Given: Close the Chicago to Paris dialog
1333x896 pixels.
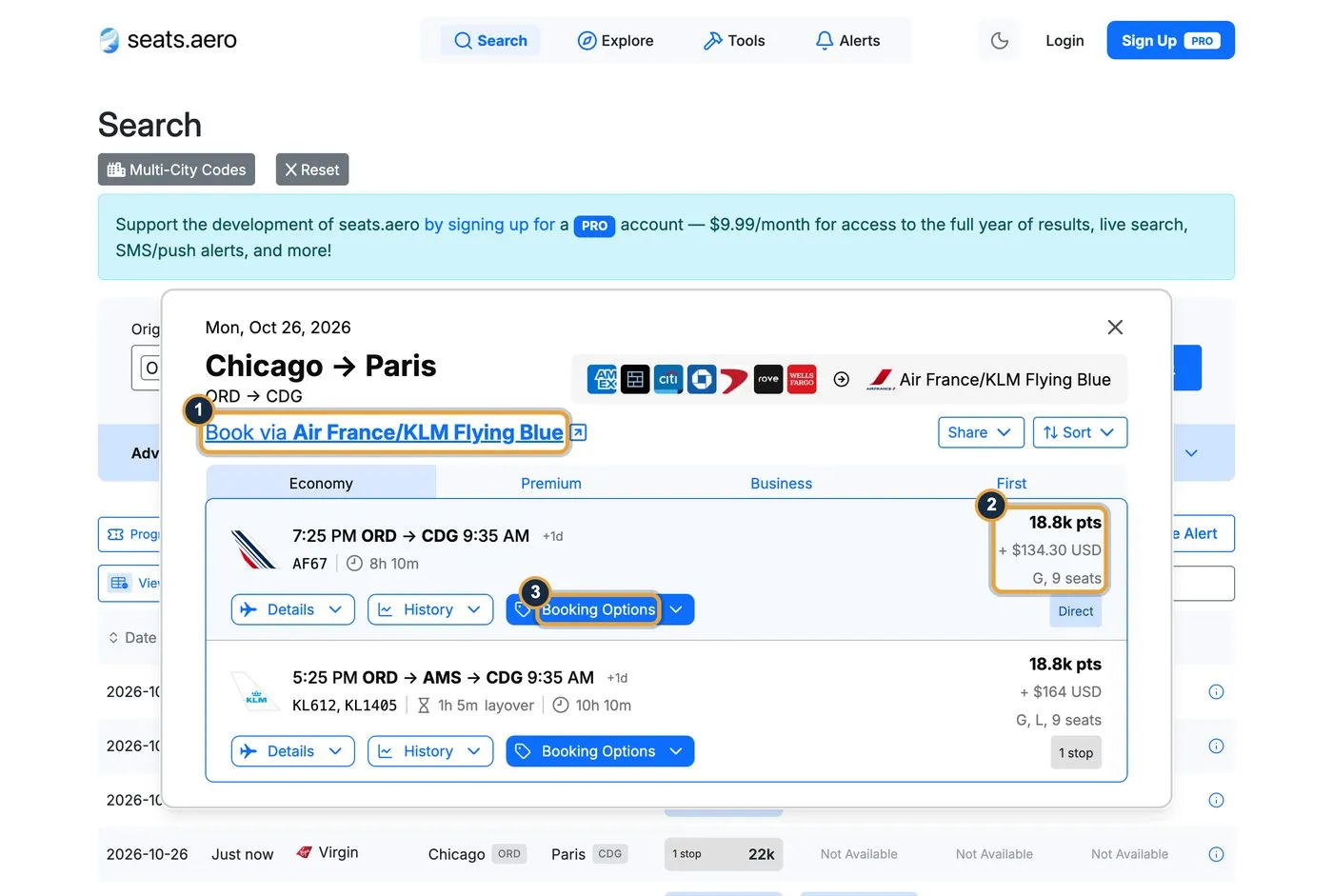Looking at the screenshot, I should pyautogui.click(x=1115, y=328).
